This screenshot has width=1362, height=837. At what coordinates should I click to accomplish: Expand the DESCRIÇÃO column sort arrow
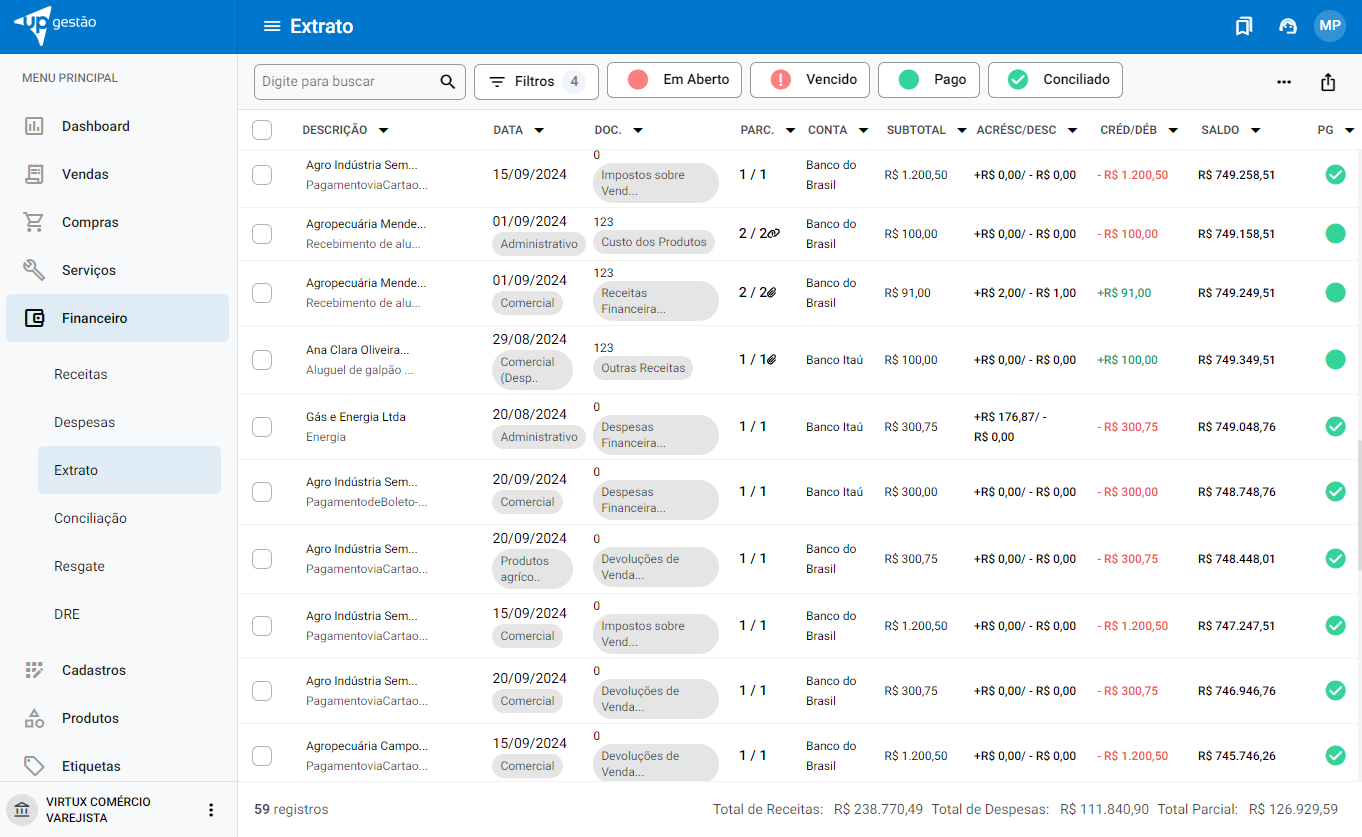pyautogui.click(x=383, y=130)
